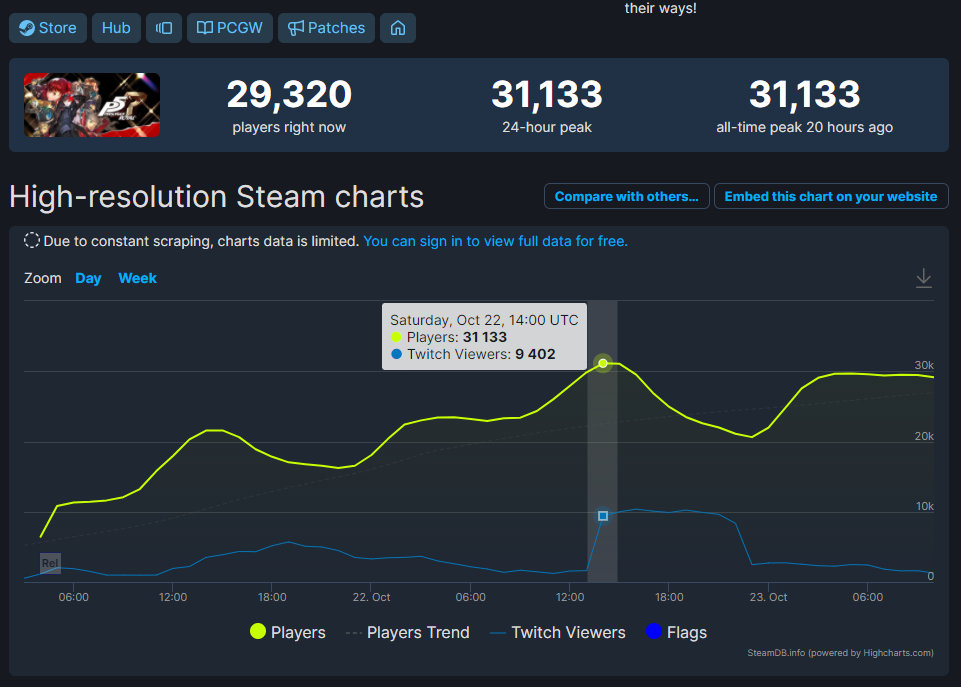The width and height of the screenshot is (961, 687).
Task: Click the home icon in the top navigation
Action: coord(397,27)
